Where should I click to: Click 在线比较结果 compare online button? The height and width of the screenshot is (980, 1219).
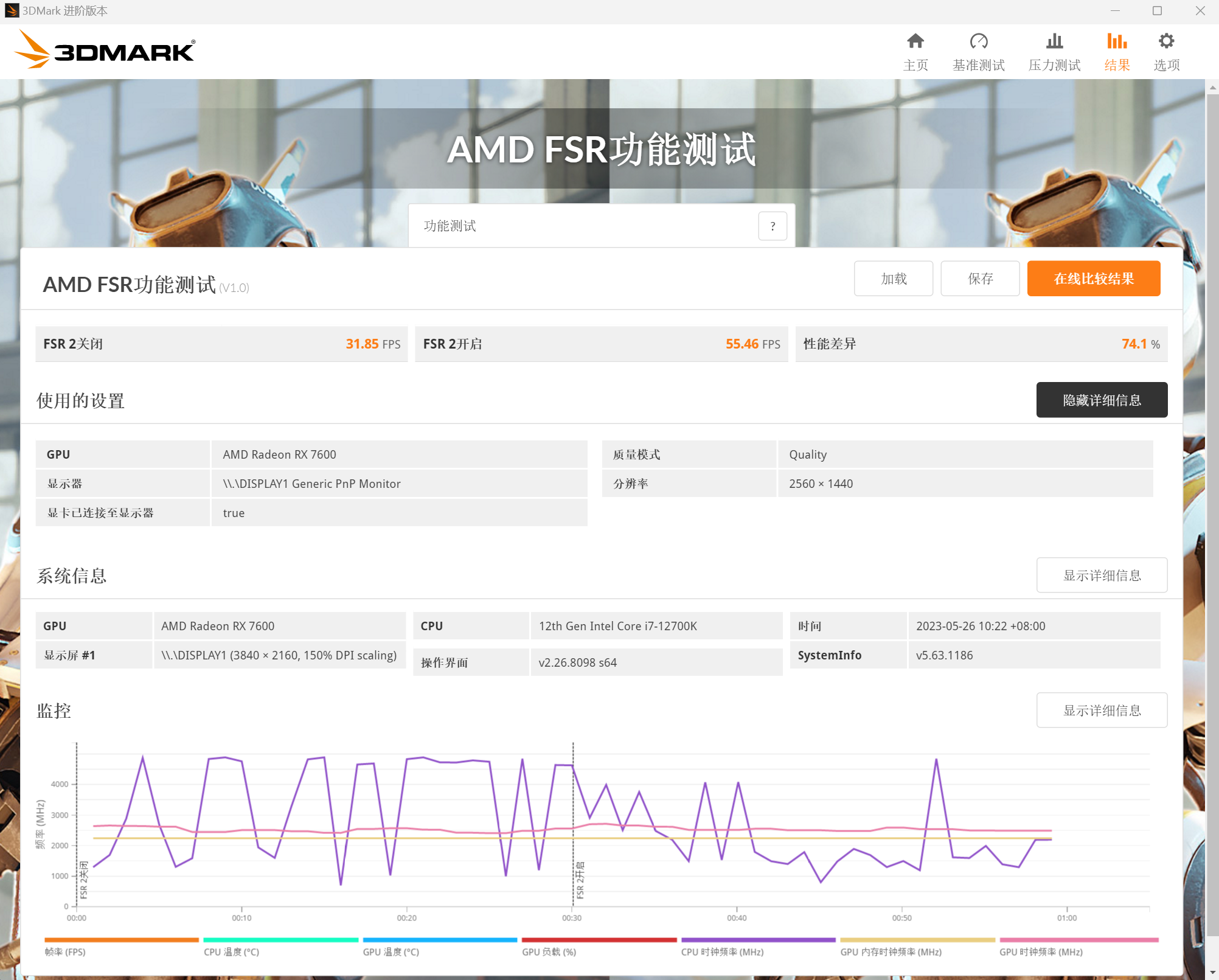[x=1094, y=279]
